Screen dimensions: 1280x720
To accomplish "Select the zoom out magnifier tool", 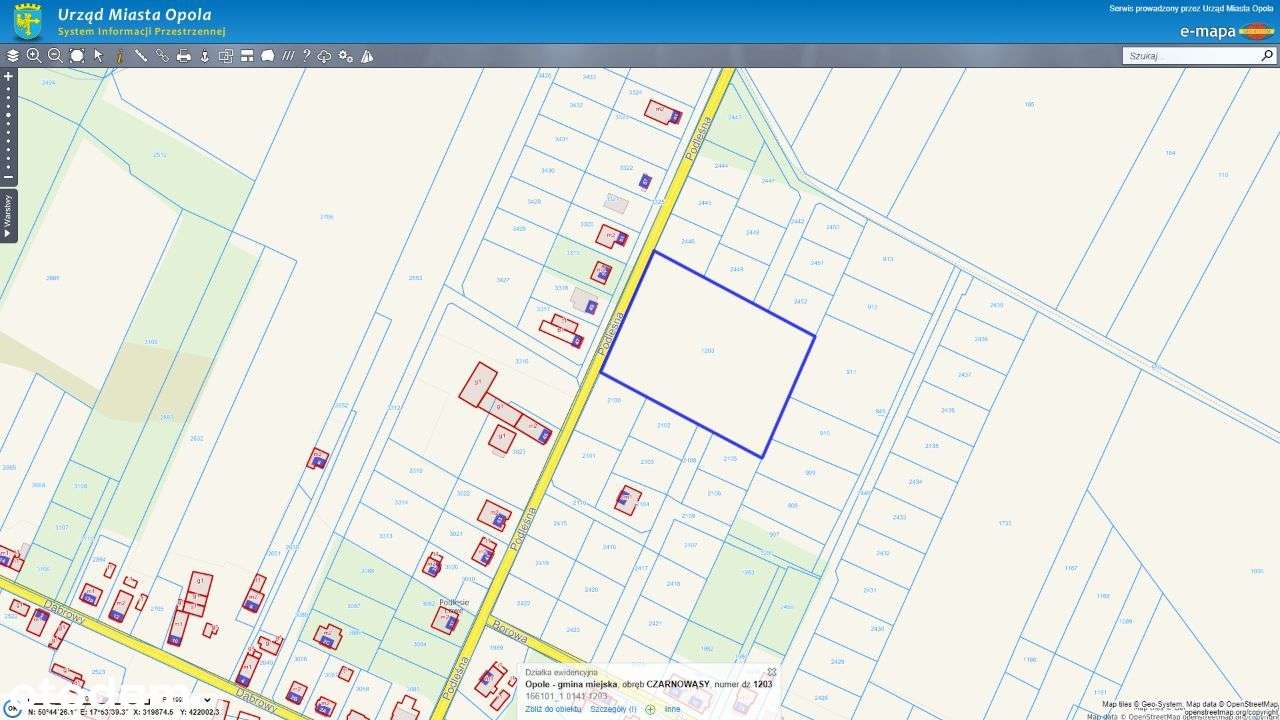I will 55,56.
